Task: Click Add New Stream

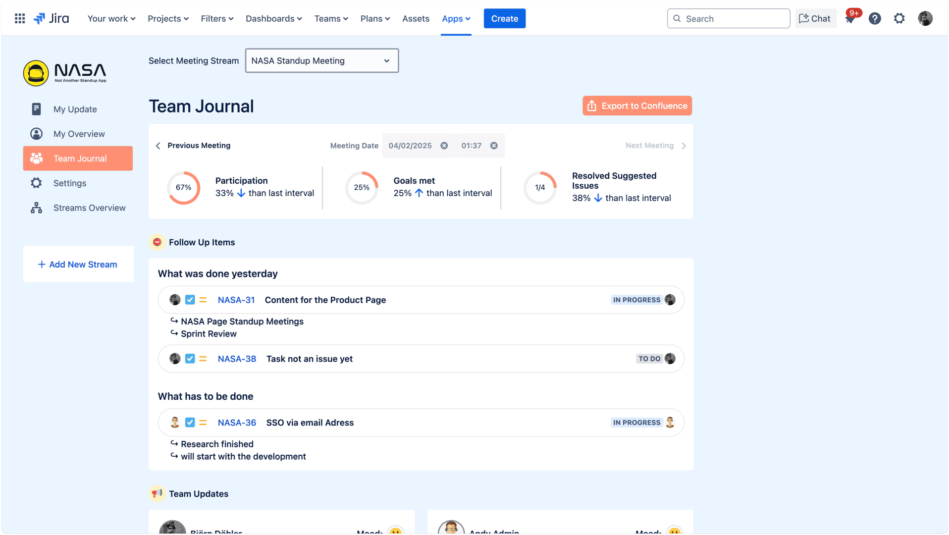Action: (78, 264)
